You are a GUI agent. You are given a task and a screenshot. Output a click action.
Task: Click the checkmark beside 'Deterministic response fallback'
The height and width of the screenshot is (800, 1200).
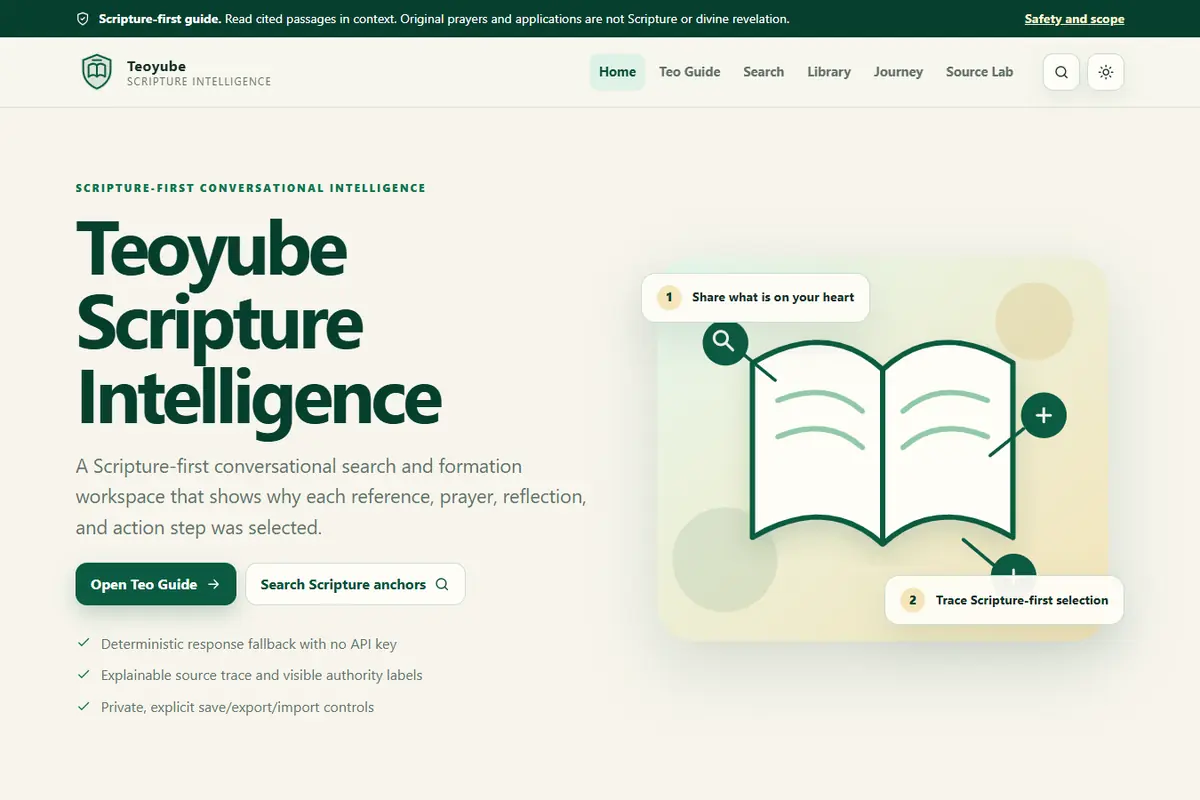click(84, 643)
